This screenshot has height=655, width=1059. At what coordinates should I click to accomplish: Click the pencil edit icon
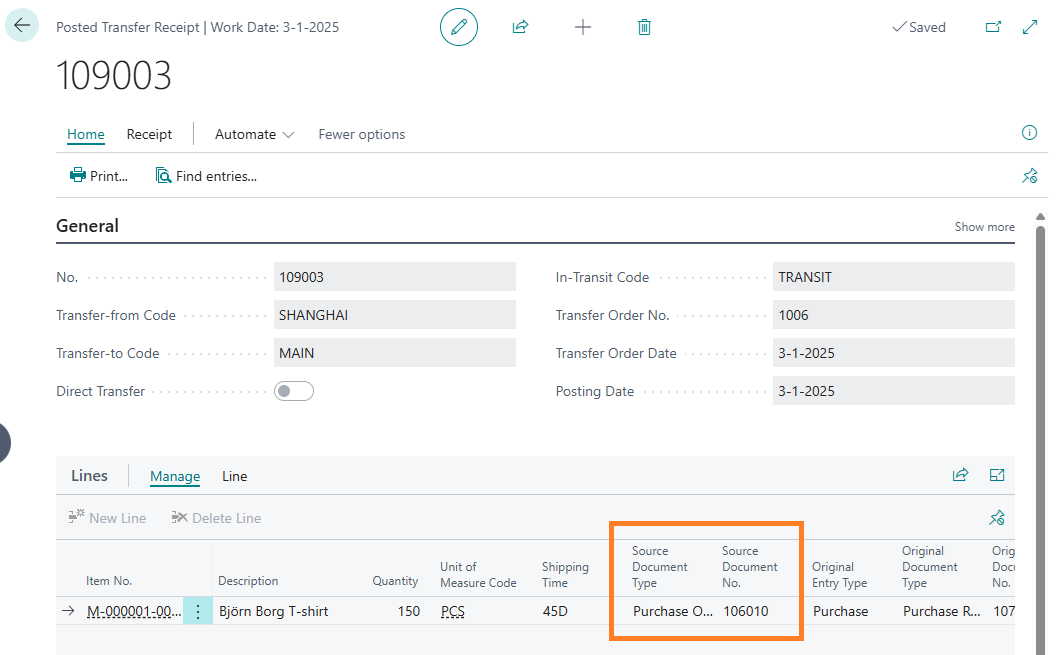click(x=459, y=27)
